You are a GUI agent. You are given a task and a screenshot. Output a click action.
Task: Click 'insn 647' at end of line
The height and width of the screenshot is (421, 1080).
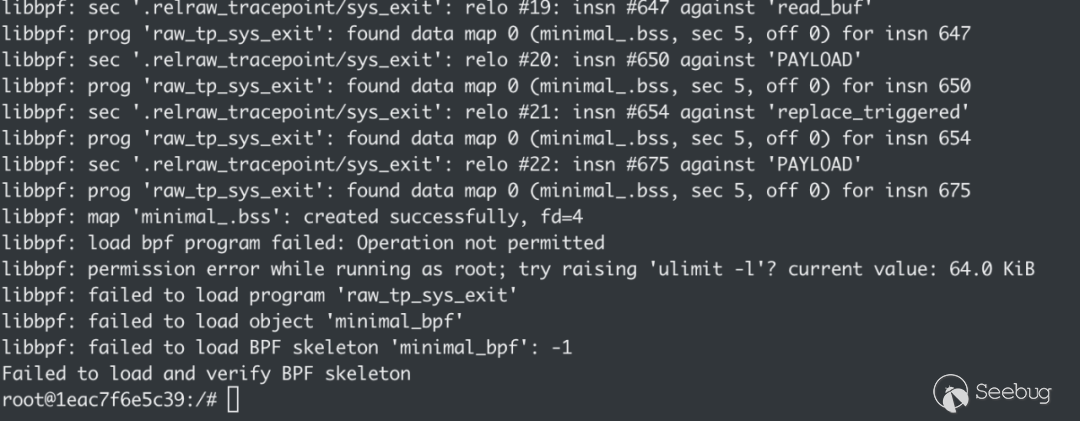[x=927, y=33]
